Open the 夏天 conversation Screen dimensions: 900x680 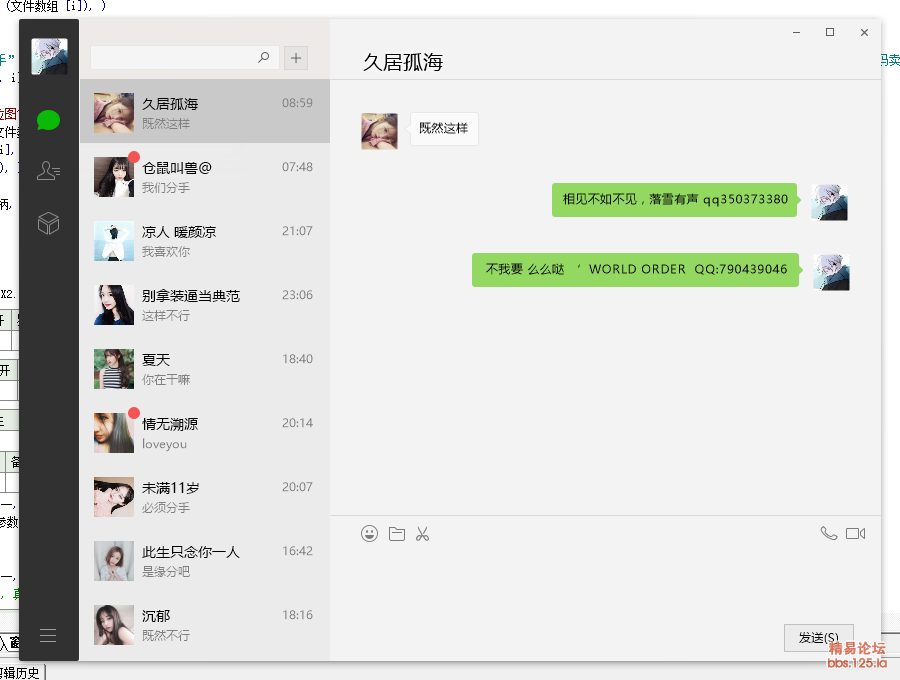click(205, 368)
